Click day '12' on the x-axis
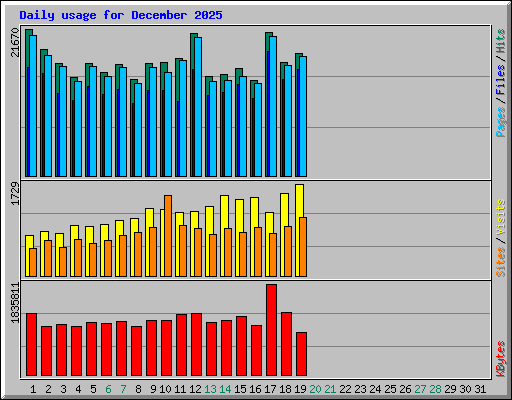This screenshot has width=512, height=400. (195, 389)
